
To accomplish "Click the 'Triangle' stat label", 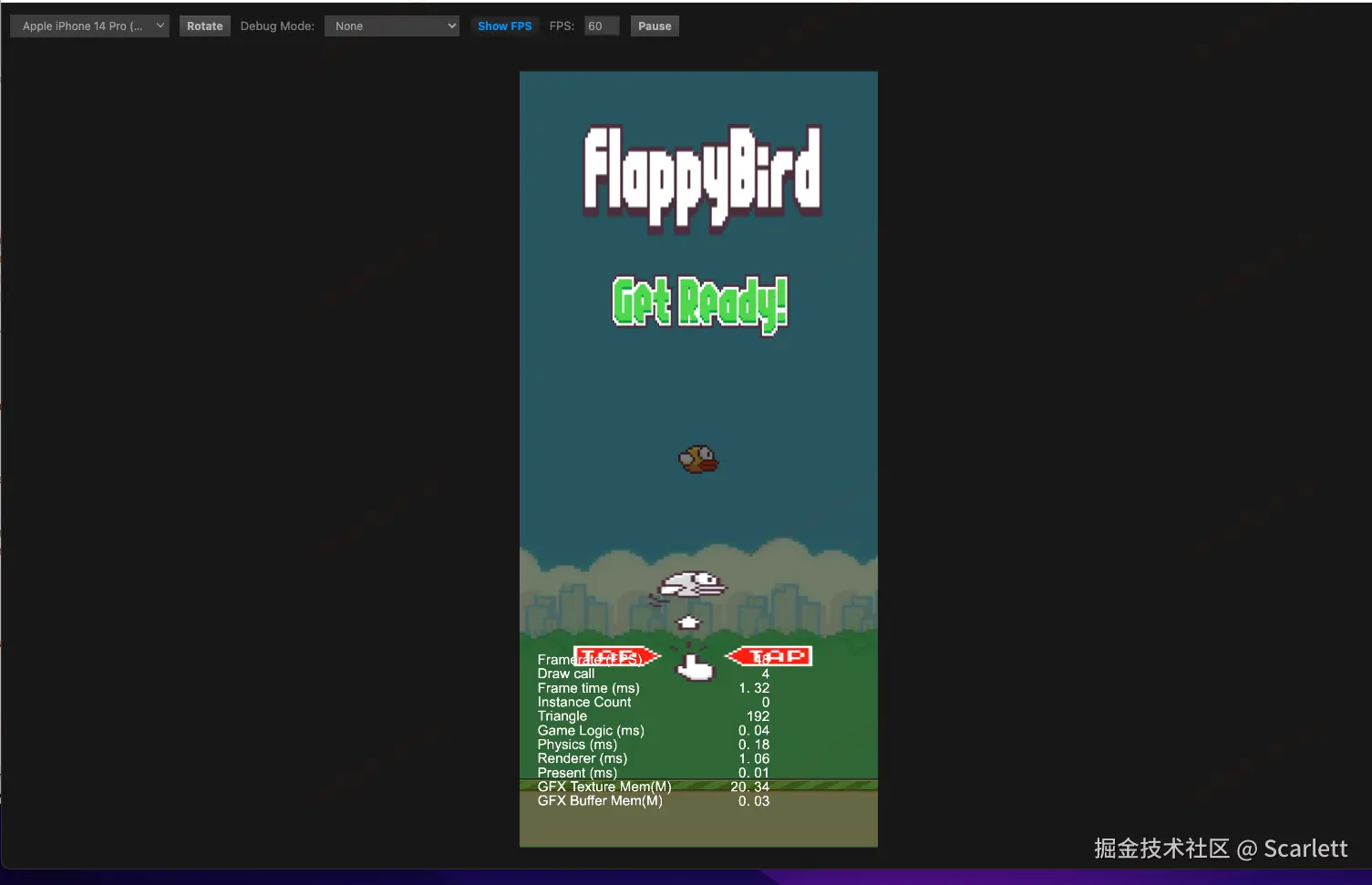I will pyautogui.click(x=562, y=716).
